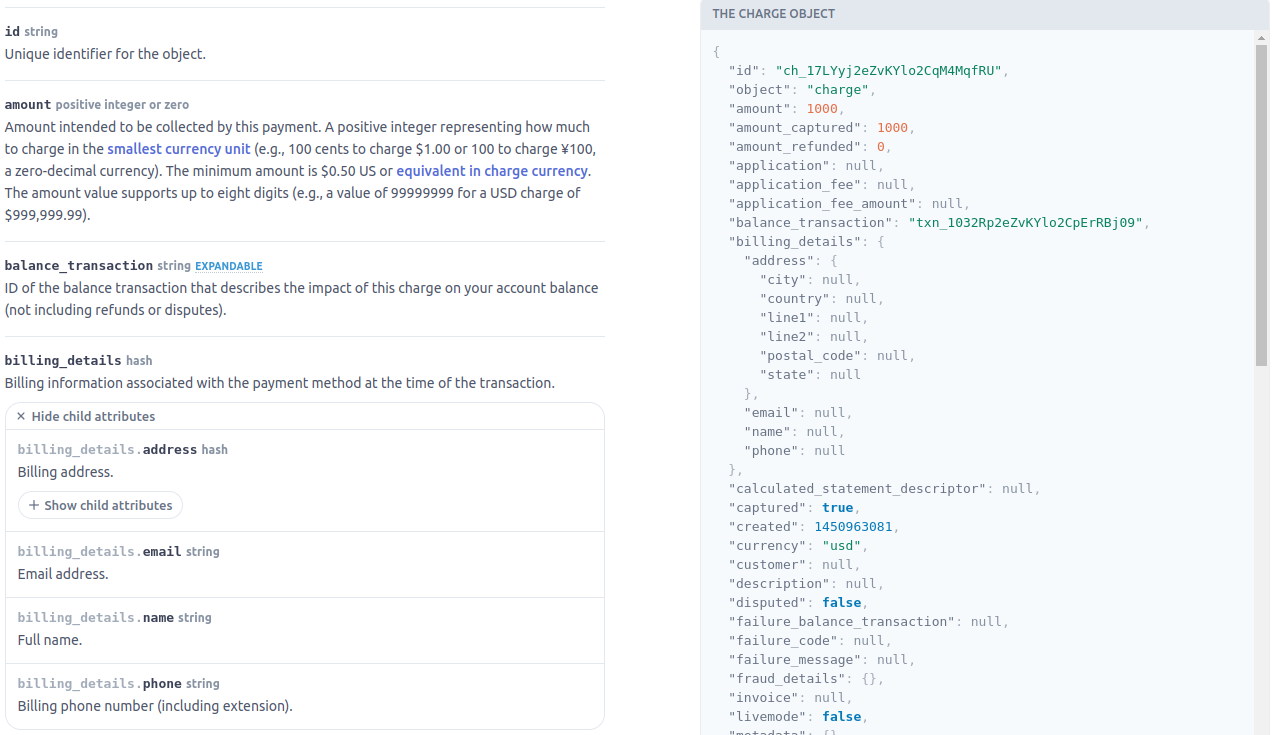Follow the 'equivalent in charge currency' link
This screenshot has height=735, width=1273.
point(492,171)
